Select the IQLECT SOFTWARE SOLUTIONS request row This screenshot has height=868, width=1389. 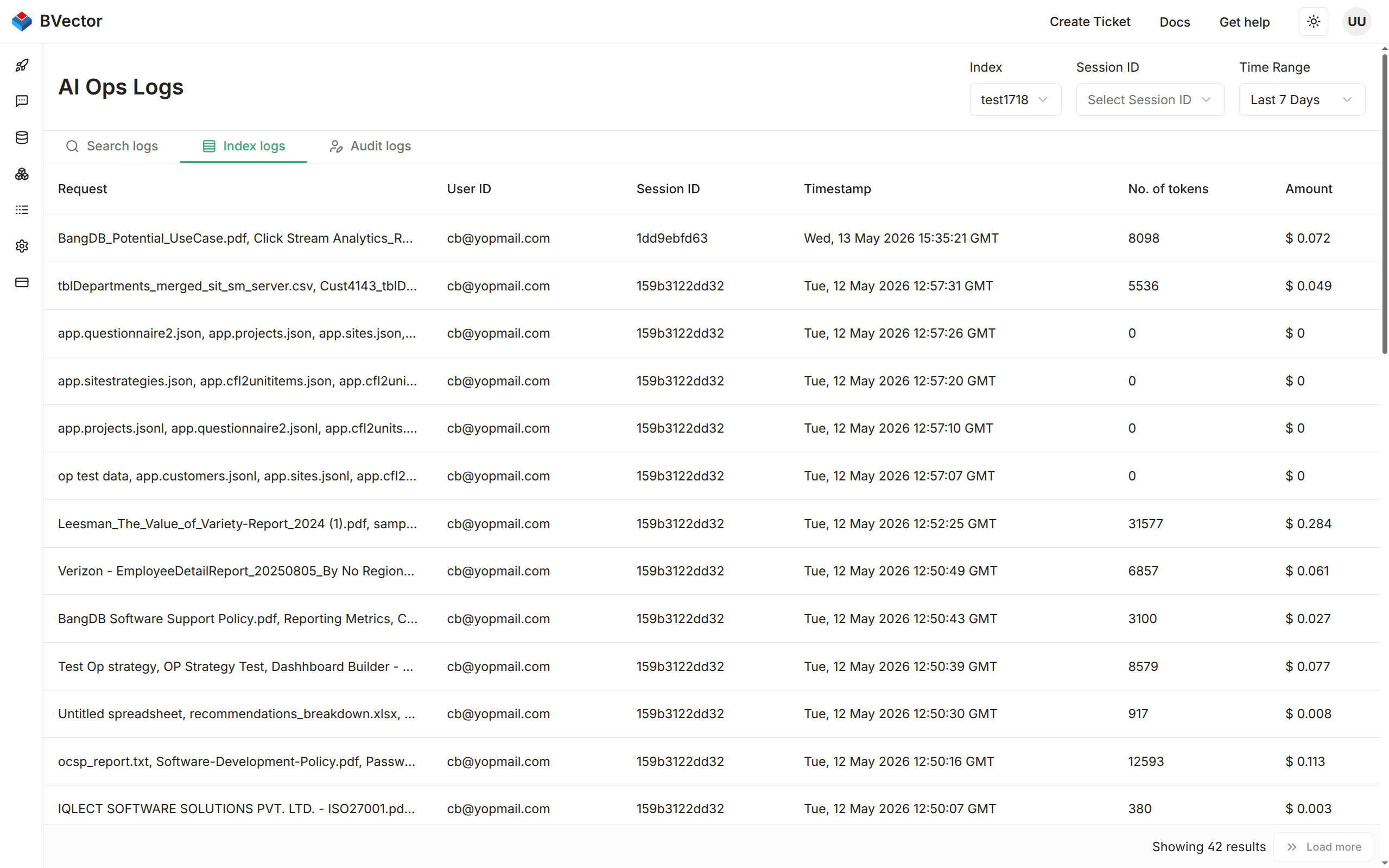712,806
